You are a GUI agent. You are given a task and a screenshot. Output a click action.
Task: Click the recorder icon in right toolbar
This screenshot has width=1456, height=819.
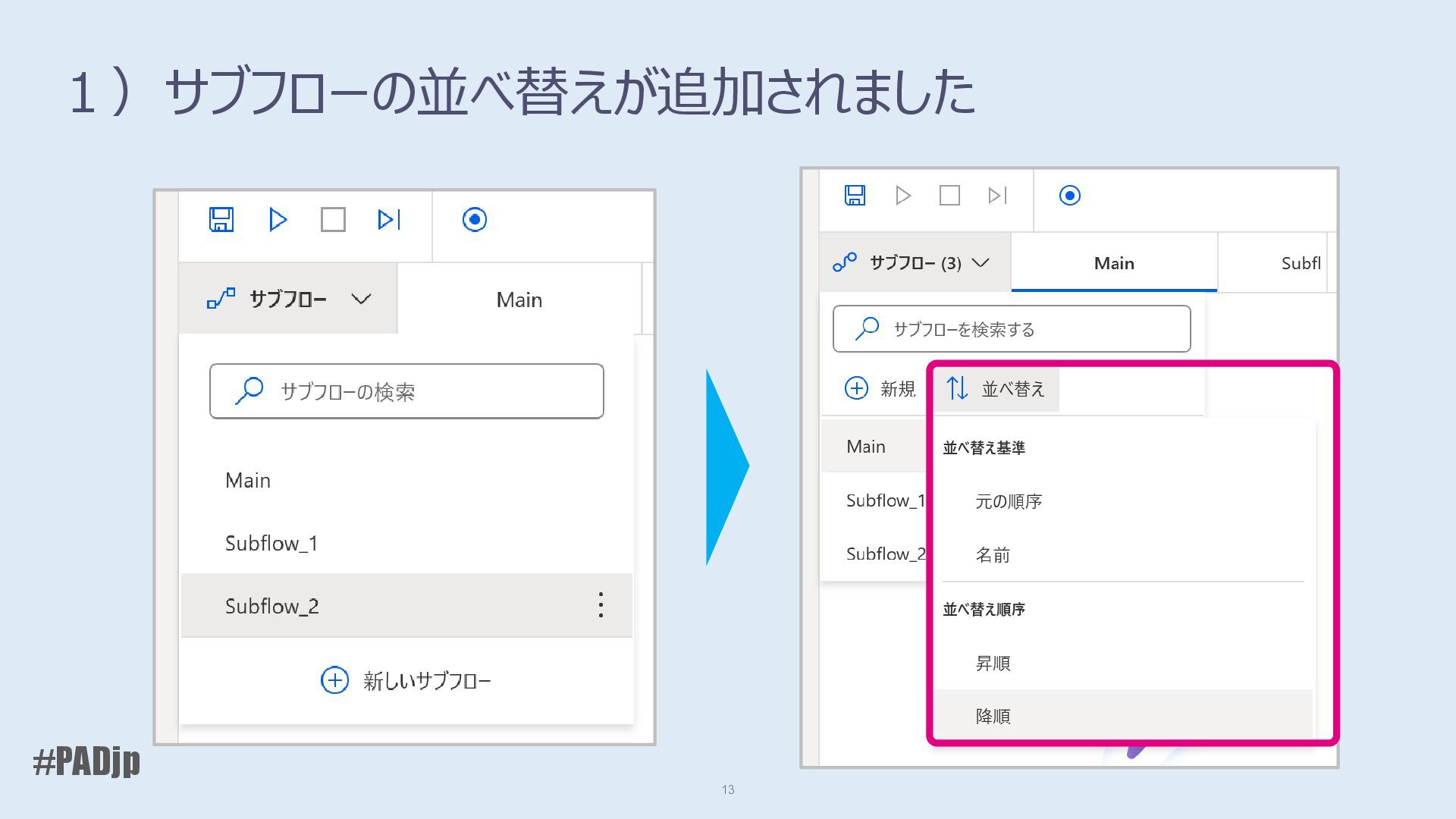click(x=1069, y=196)
